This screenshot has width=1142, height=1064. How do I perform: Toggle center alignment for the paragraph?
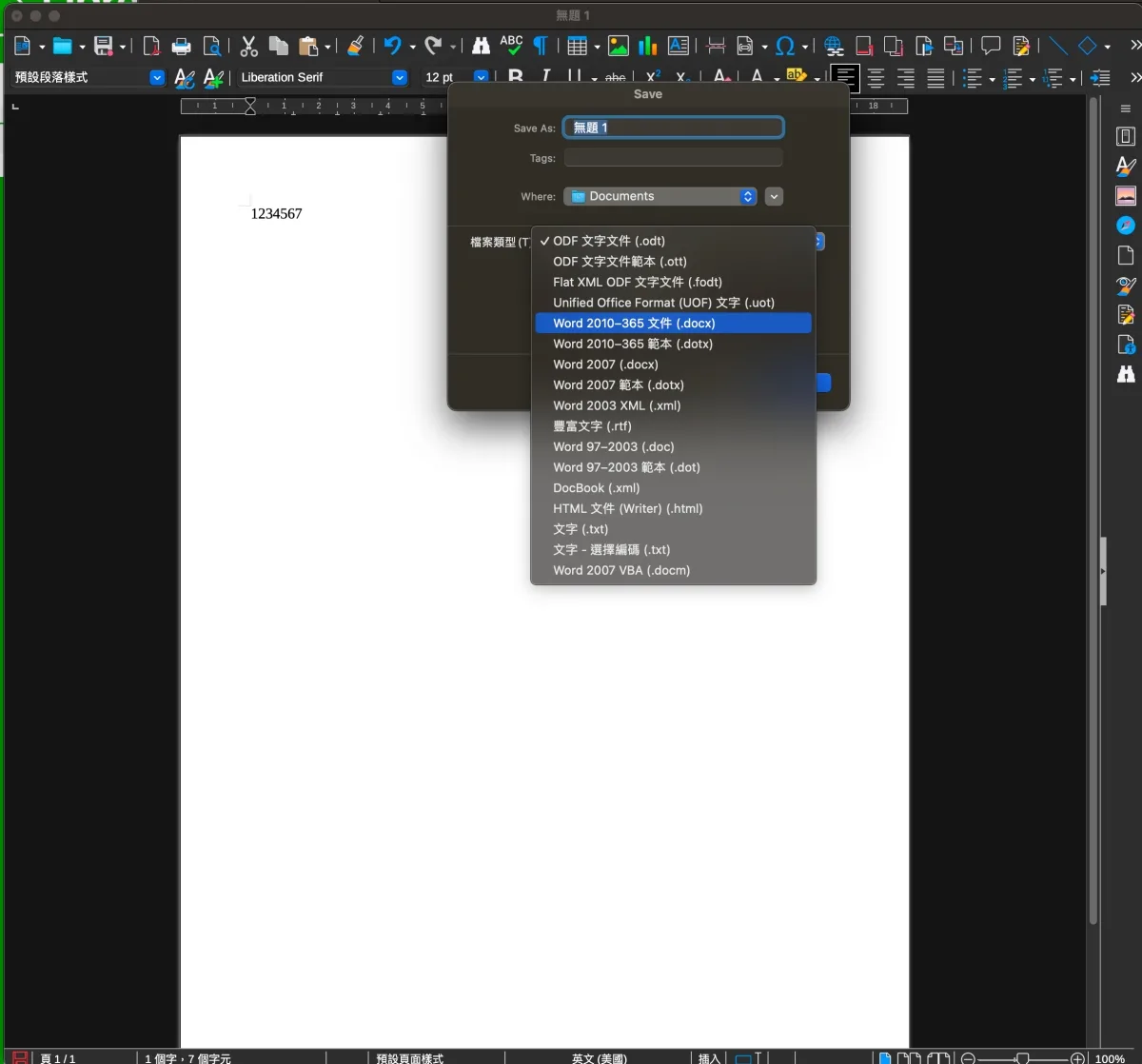(x=876, y=78)
